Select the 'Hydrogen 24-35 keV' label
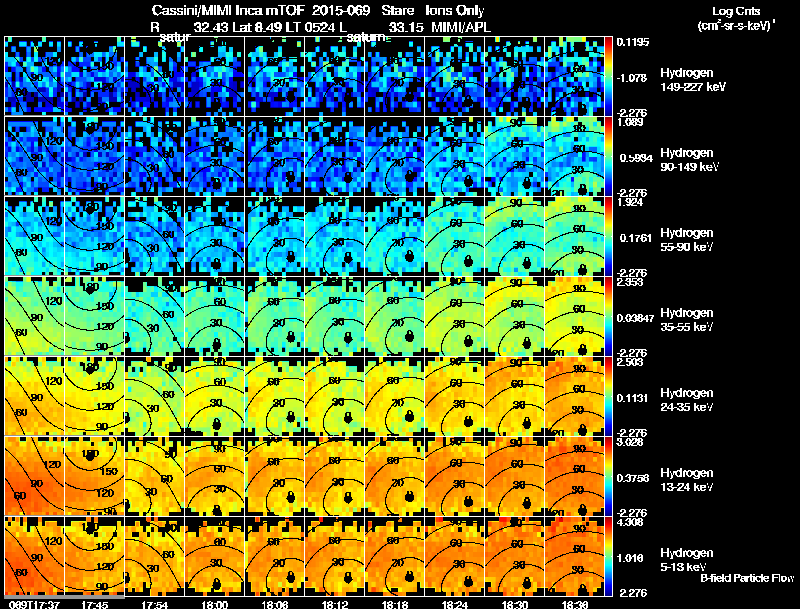 click(687, 400)
